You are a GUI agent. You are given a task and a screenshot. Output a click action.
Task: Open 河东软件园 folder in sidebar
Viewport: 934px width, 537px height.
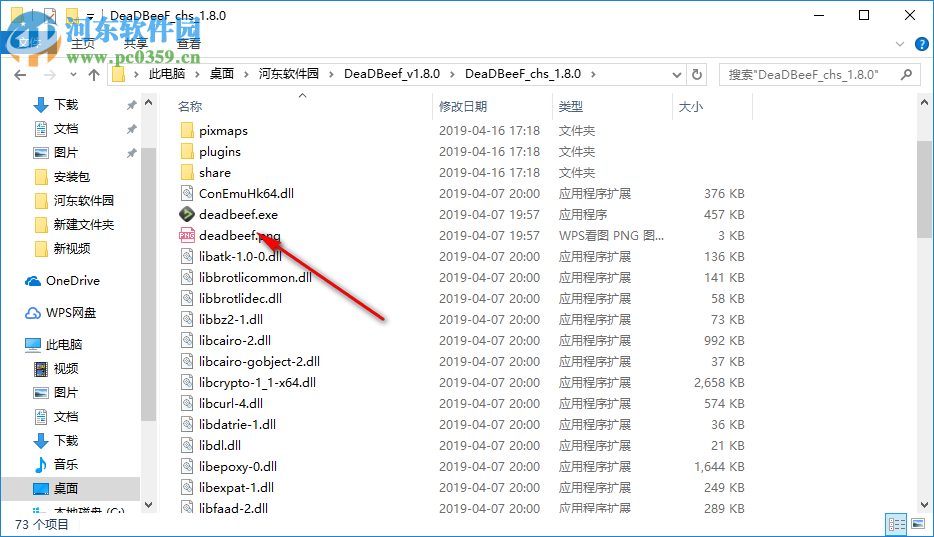click(x=74, y=201)
